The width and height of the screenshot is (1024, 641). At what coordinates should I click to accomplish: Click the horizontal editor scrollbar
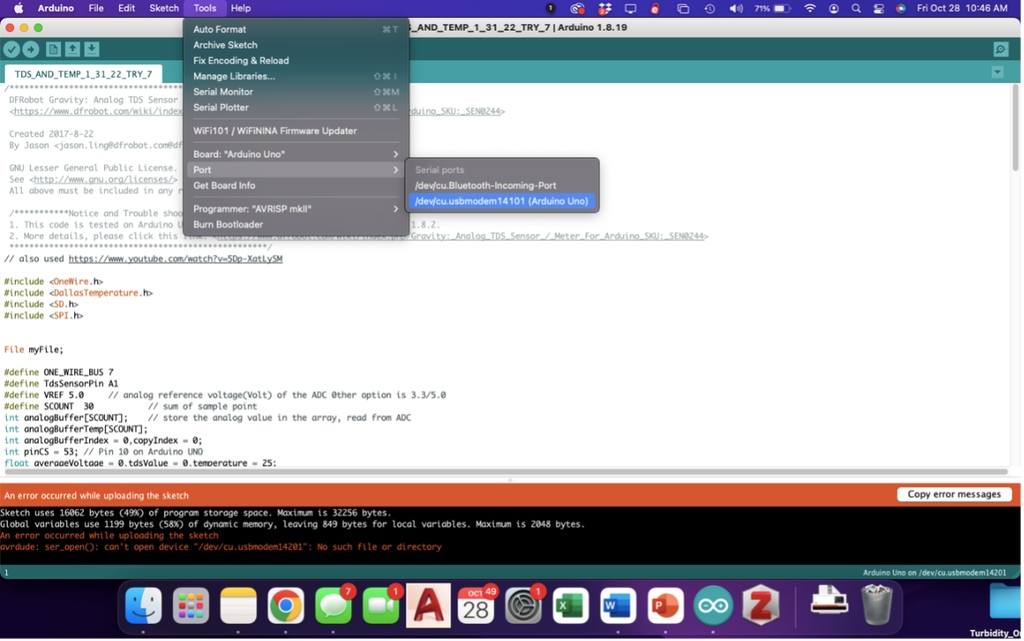click(506, 471)
